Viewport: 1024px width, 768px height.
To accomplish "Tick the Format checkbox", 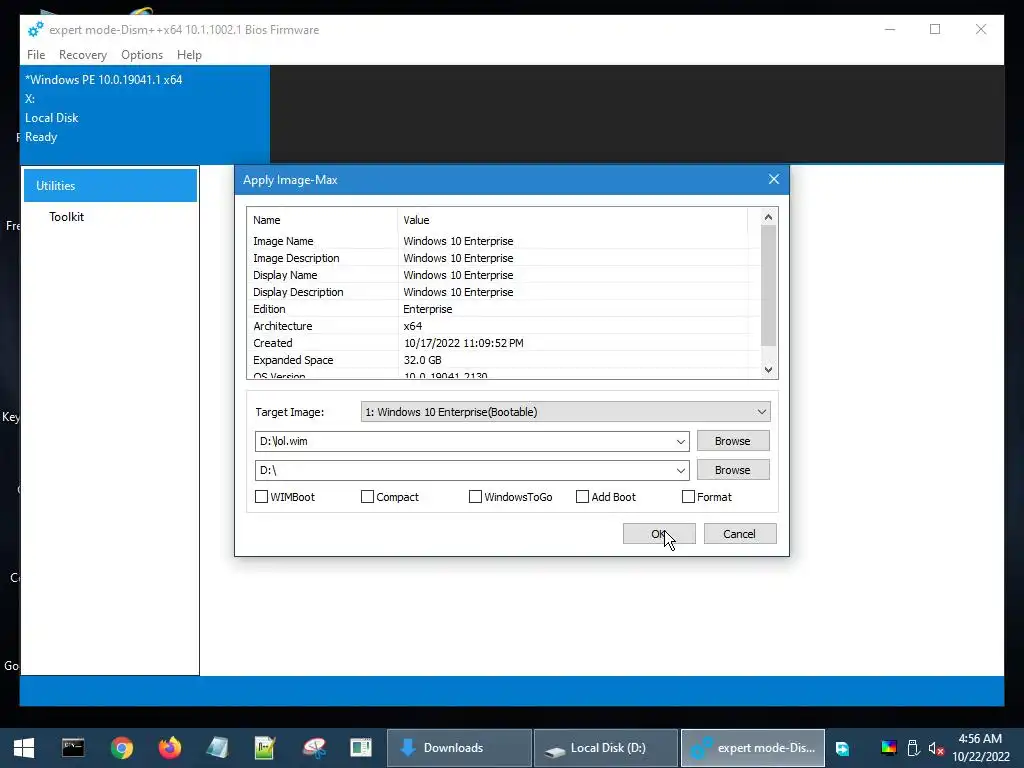I will tap(688, 497).
